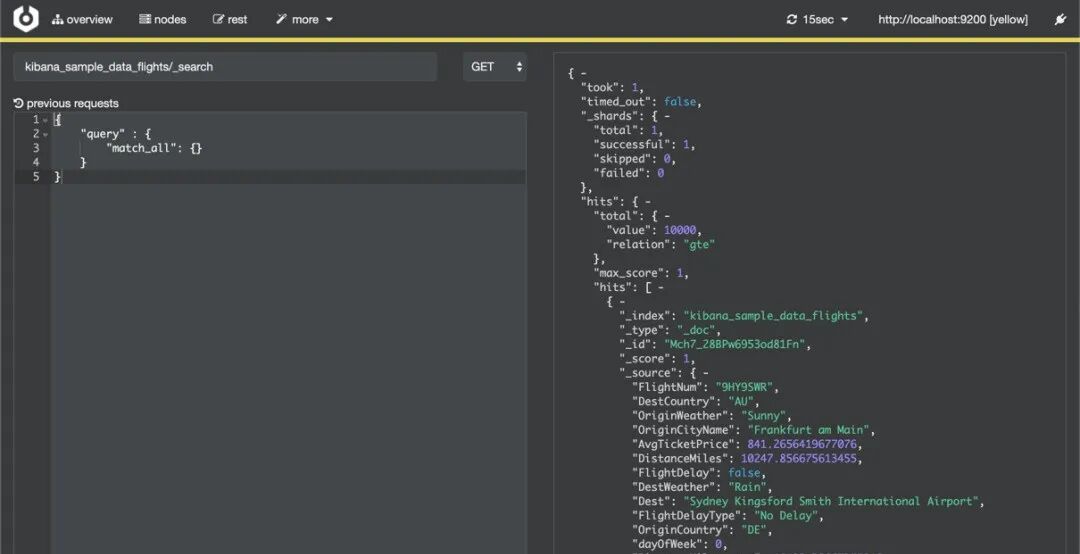Collapse the total object under hits
The image size is (1080, 554).
click(667, 216)
